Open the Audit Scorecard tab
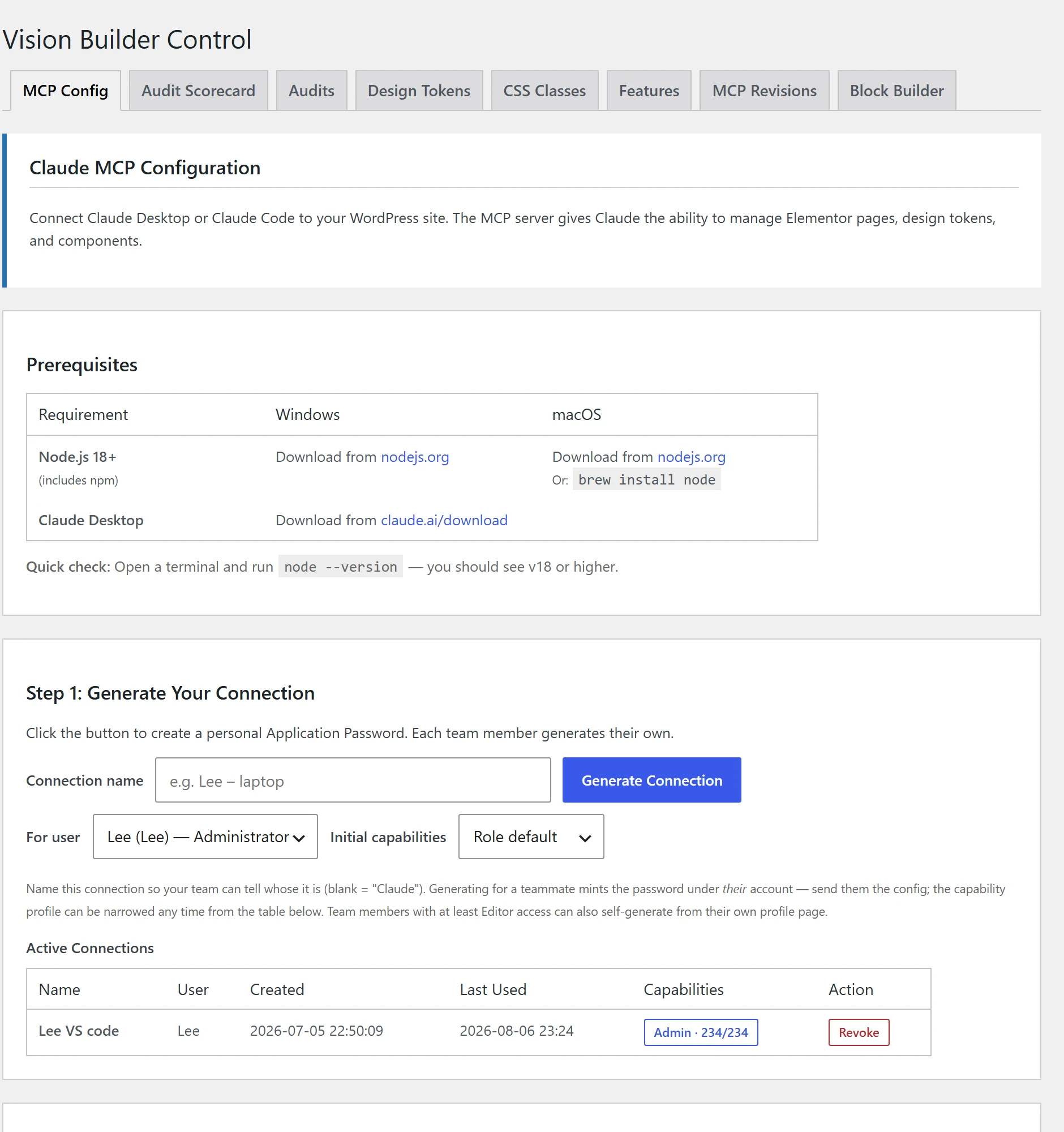1064x1132 pixels. [198, 91]
